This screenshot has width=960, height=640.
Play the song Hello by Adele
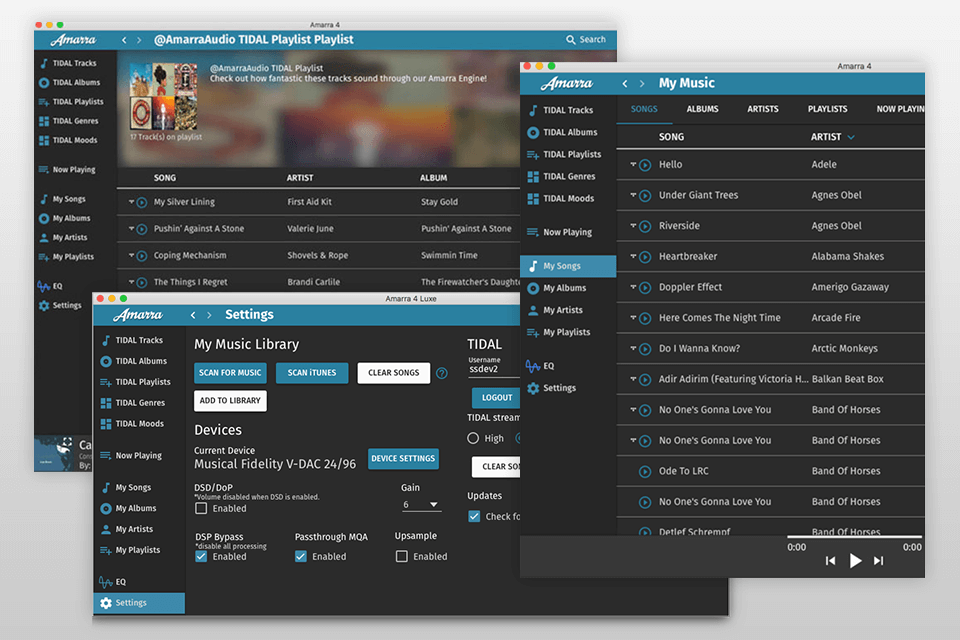point(645,165)
